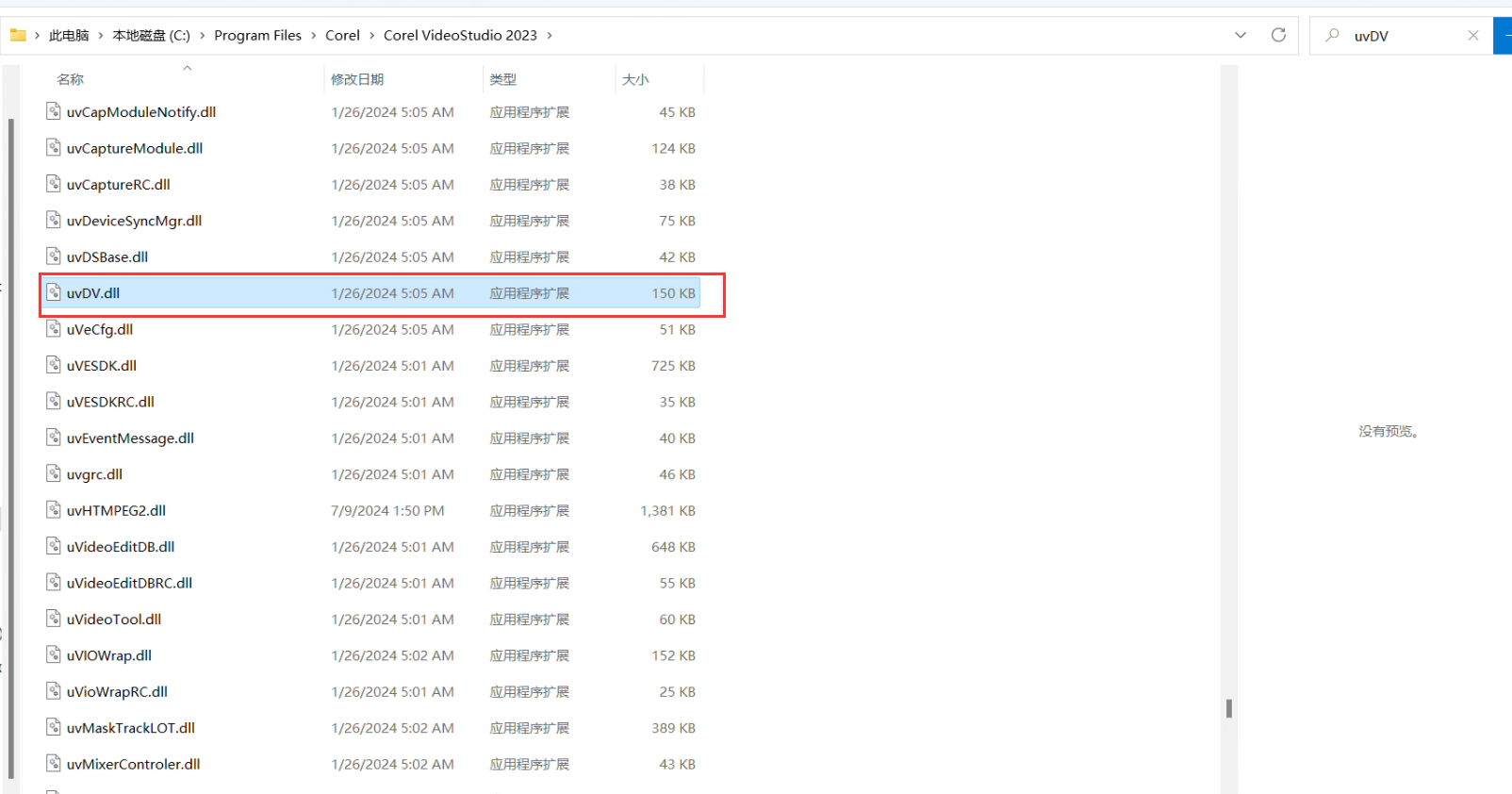Expand chevron after Corel breadcrumb

click(x=371, y=36)
